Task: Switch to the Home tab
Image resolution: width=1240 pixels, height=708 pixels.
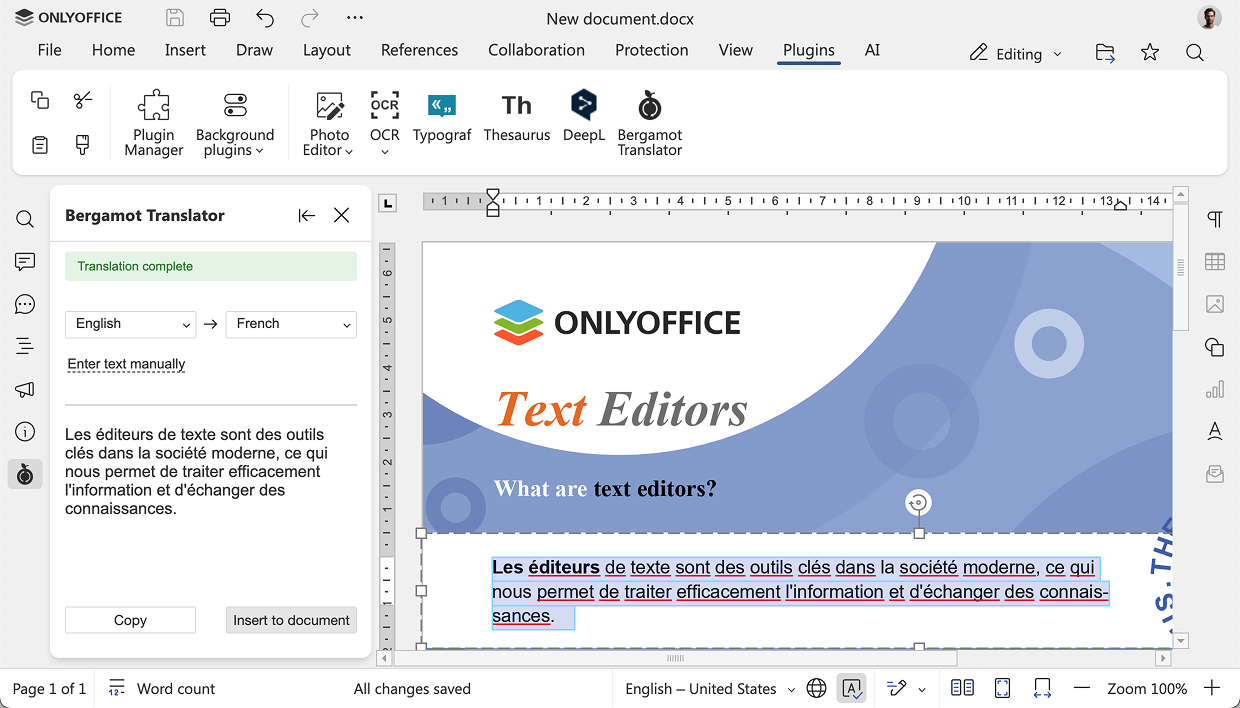Action: 113,50
